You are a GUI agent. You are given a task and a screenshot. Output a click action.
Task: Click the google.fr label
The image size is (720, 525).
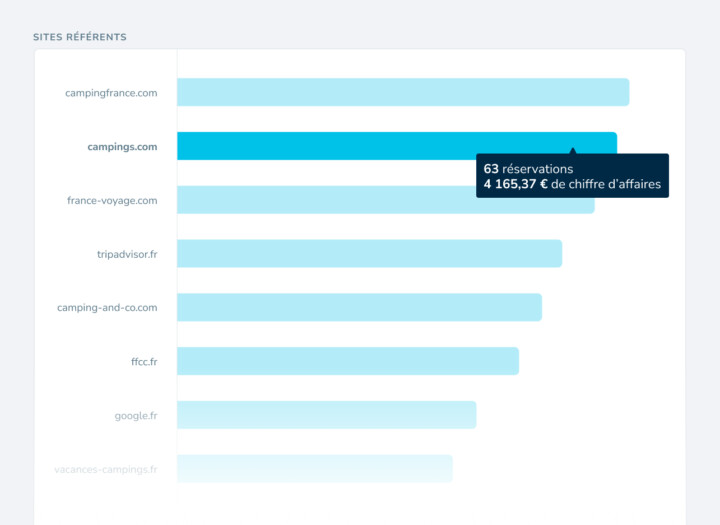[x=136, y=416]
